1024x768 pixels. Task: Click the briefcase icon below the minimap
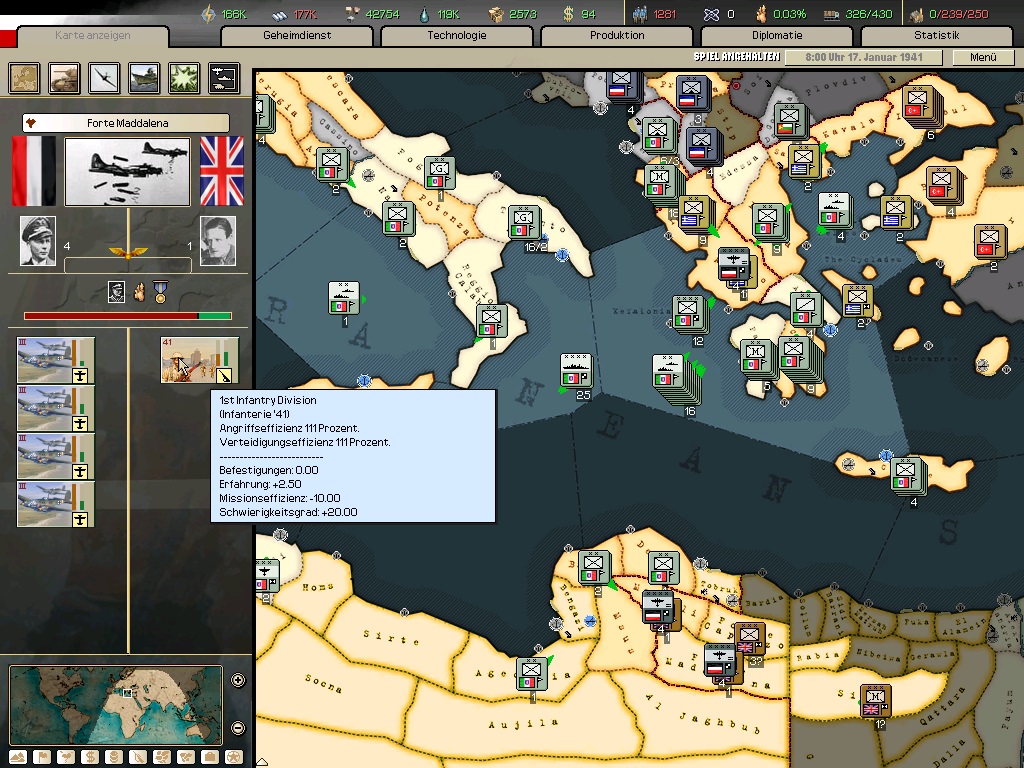(x=210, y=757)
